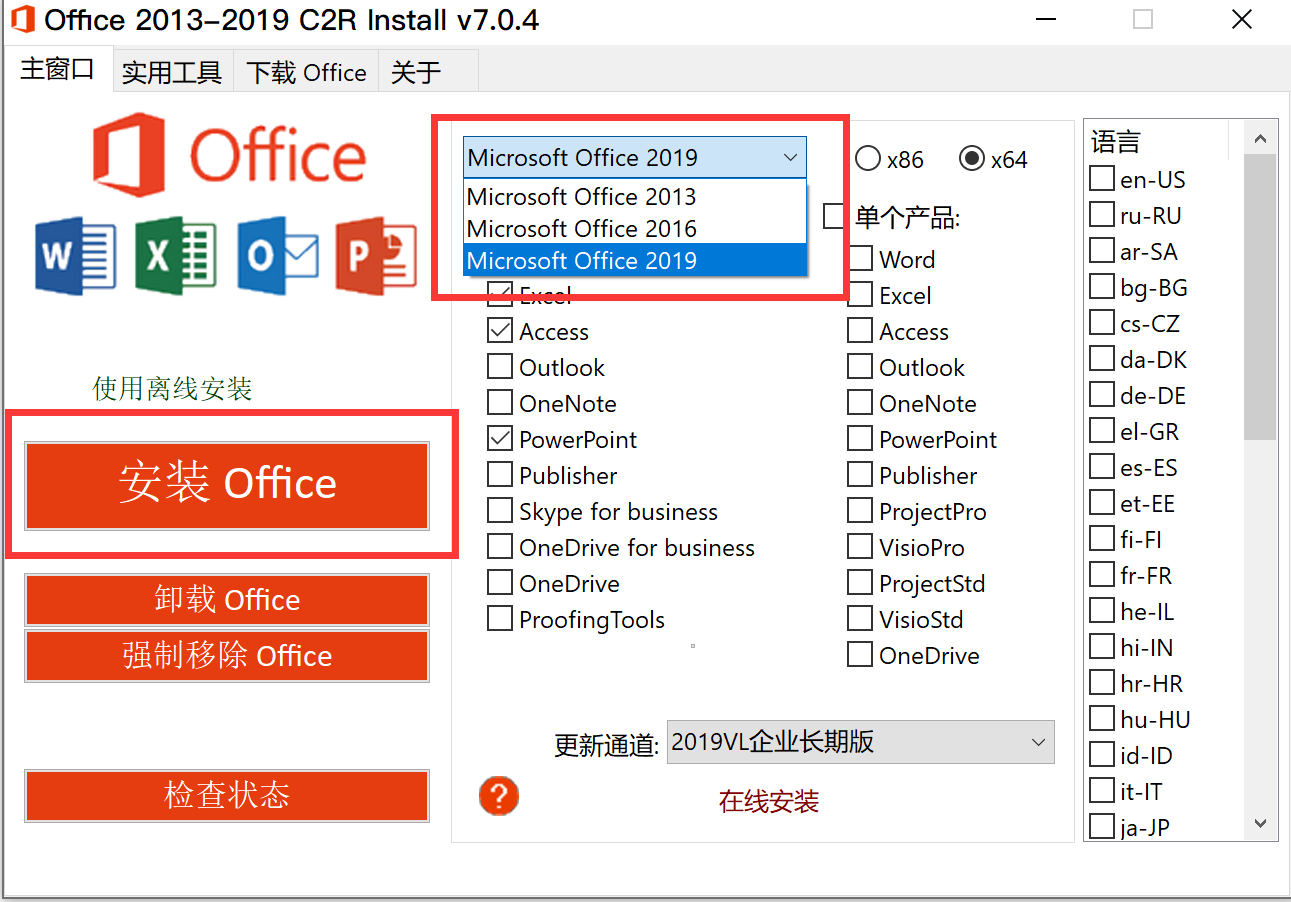Click the 检查状态 button

227,796
